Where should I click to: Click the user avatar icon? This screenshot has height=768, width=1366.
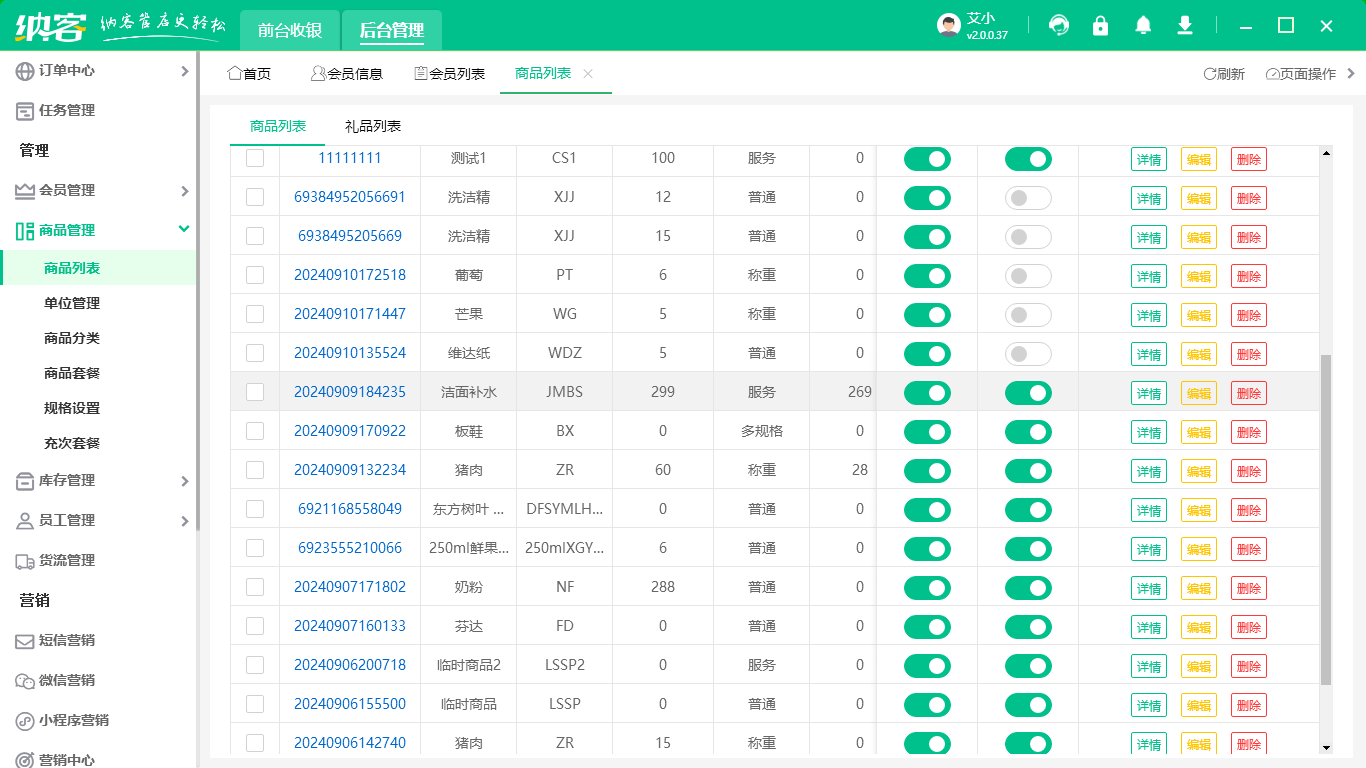[948, 26]
